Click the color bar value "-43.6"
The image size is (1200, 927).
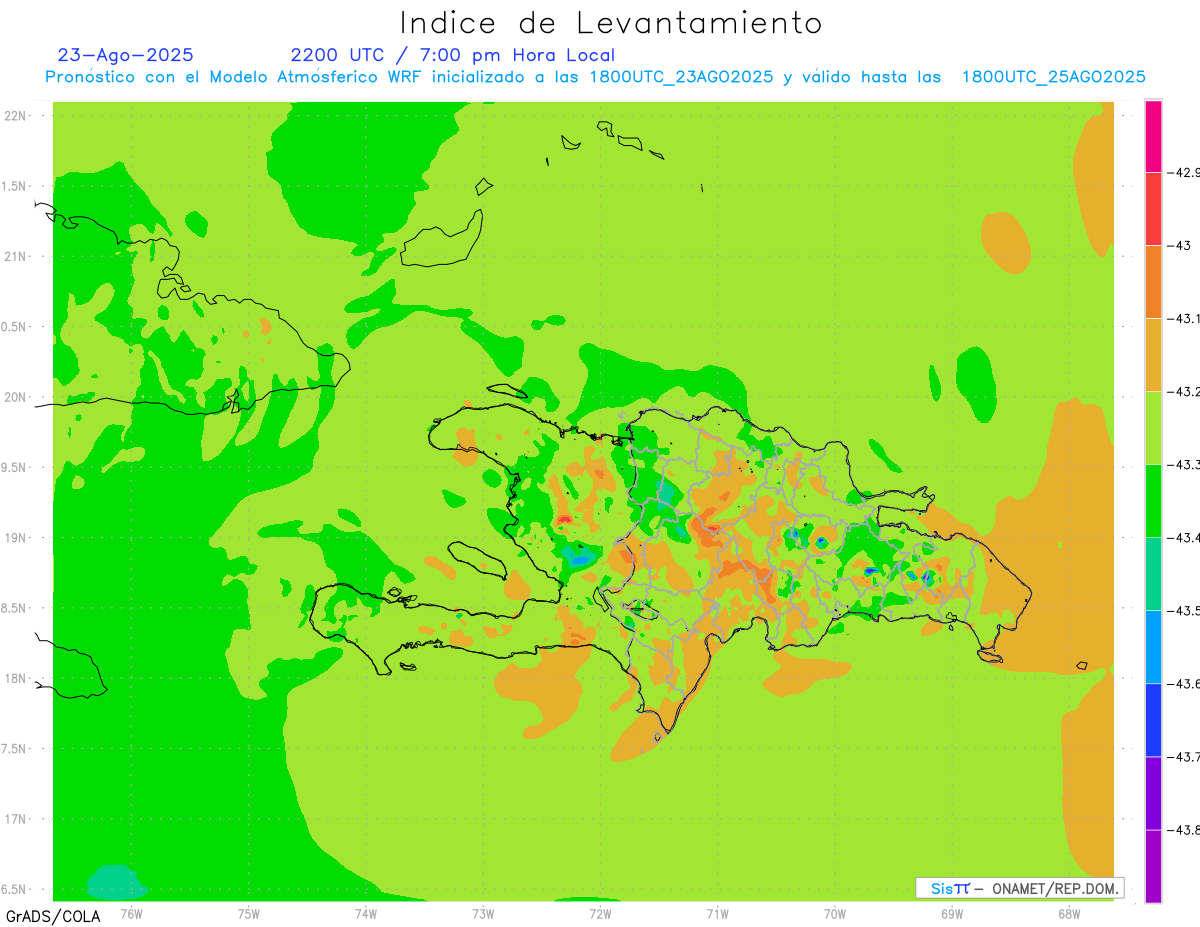click(x=1185, y=683)
